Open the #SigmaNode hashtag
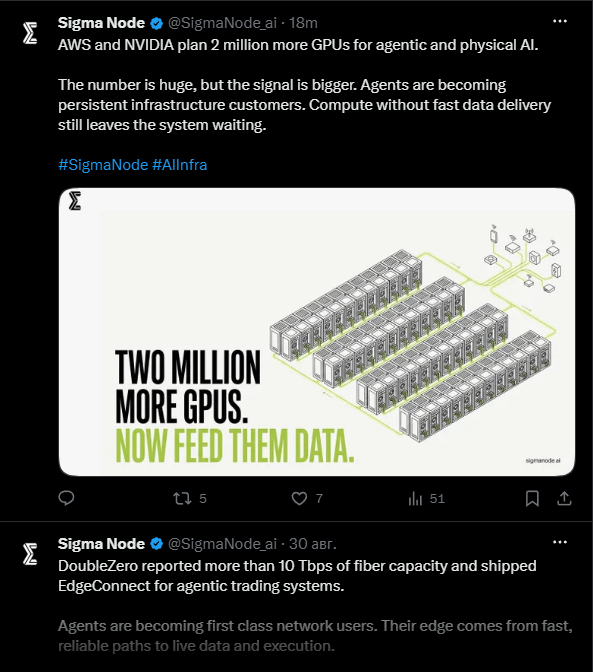 (x=103, y=165)
